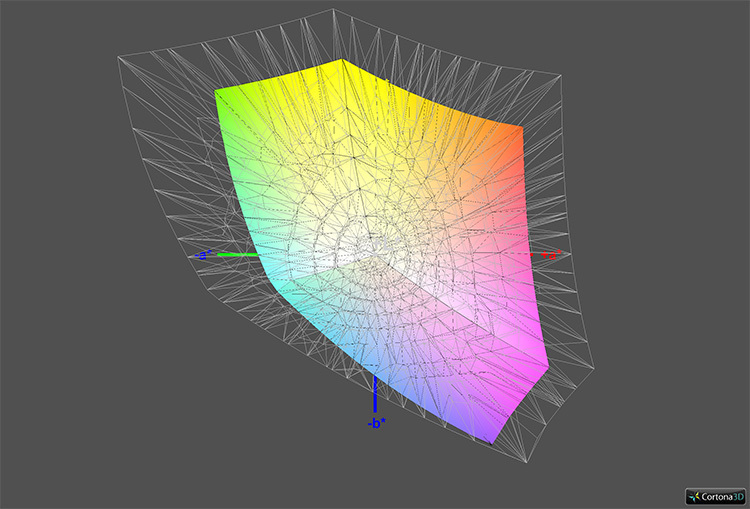
Task: Select the green -a* axis line
Action: click(x=238, y=255)
